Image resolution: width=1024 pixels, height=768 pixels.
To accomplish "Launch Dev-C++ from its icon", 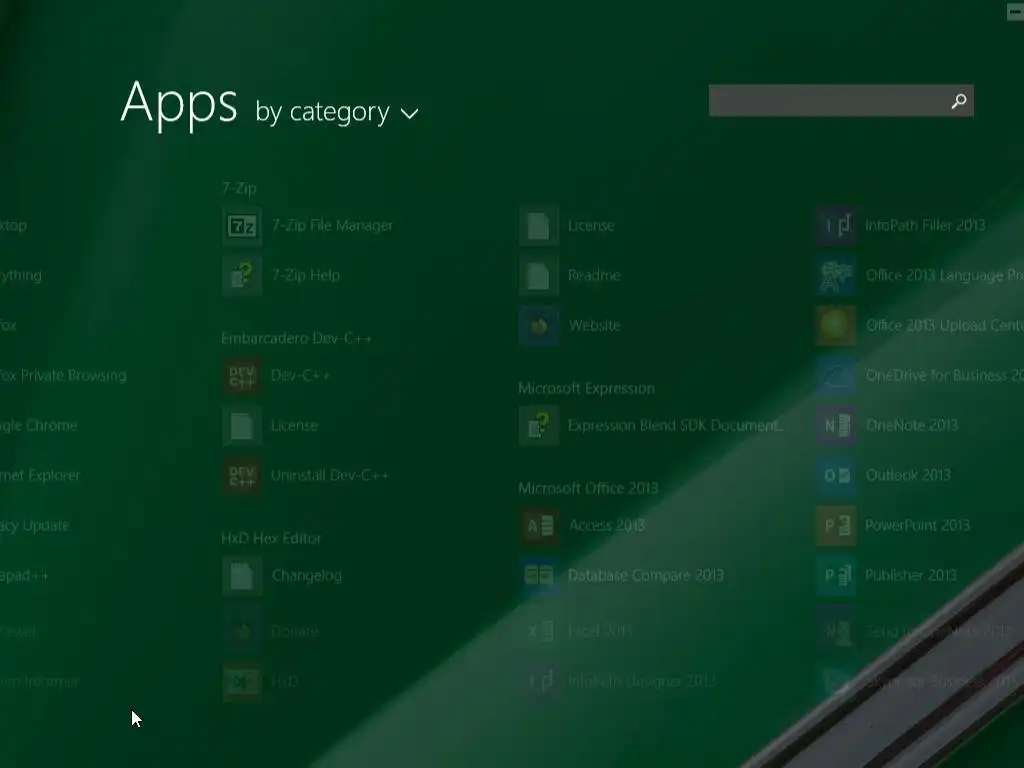I will click(242, 376).
